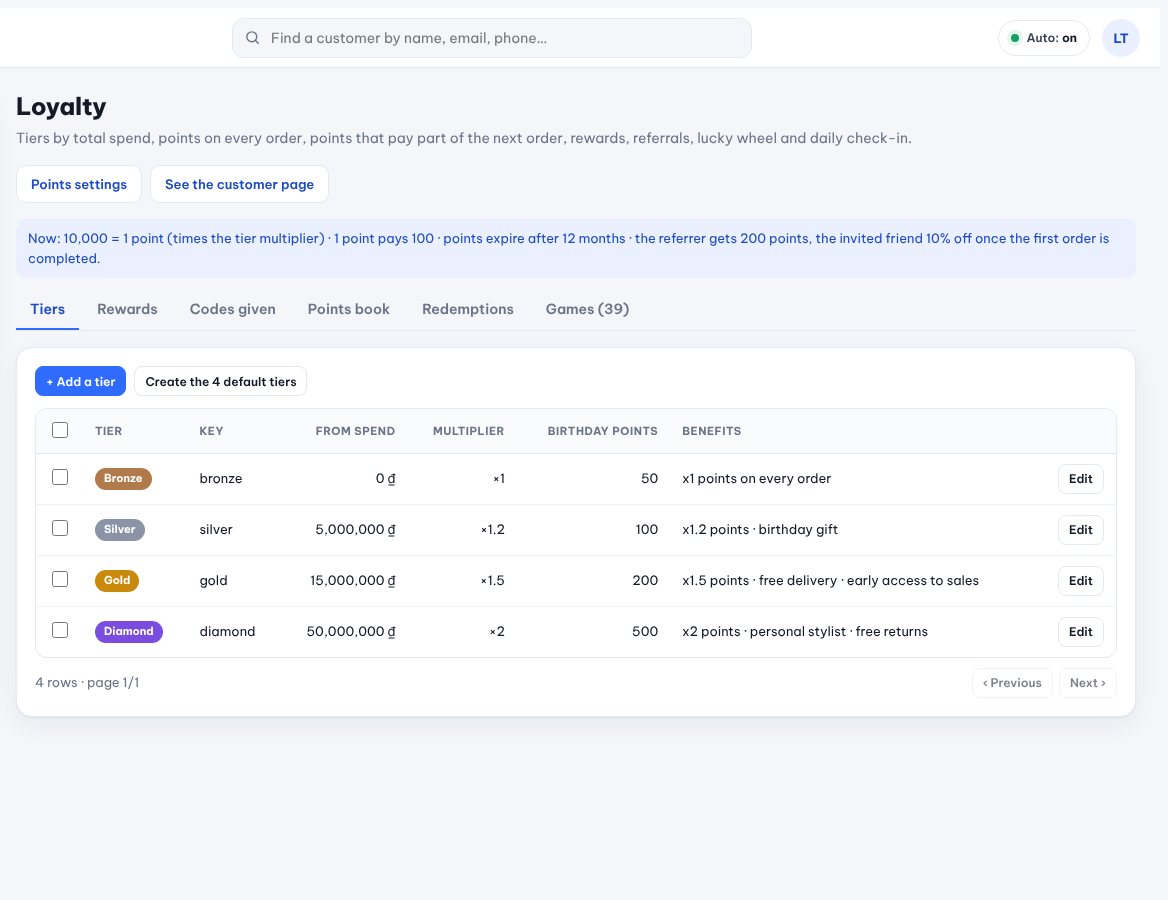Click the Loyalty page heading

(61, 107)
